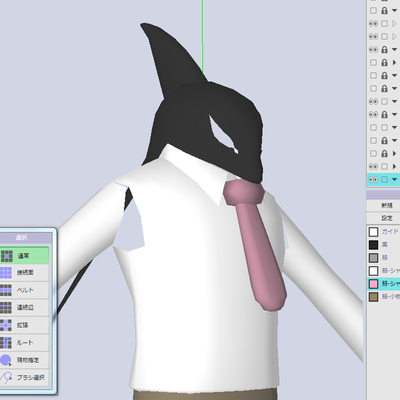This screenshot has height=400, width=400.
Task: Click the 新規 new material button
Action: (386, 205)
